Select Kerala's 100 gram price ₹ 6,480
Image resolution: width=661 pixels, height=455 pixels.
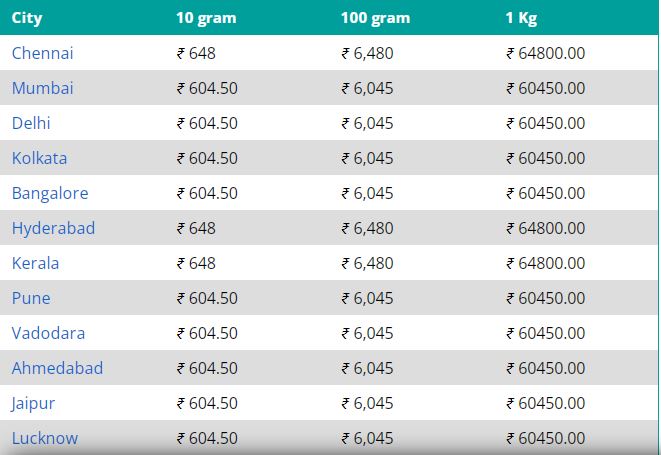tap(367, 263)
